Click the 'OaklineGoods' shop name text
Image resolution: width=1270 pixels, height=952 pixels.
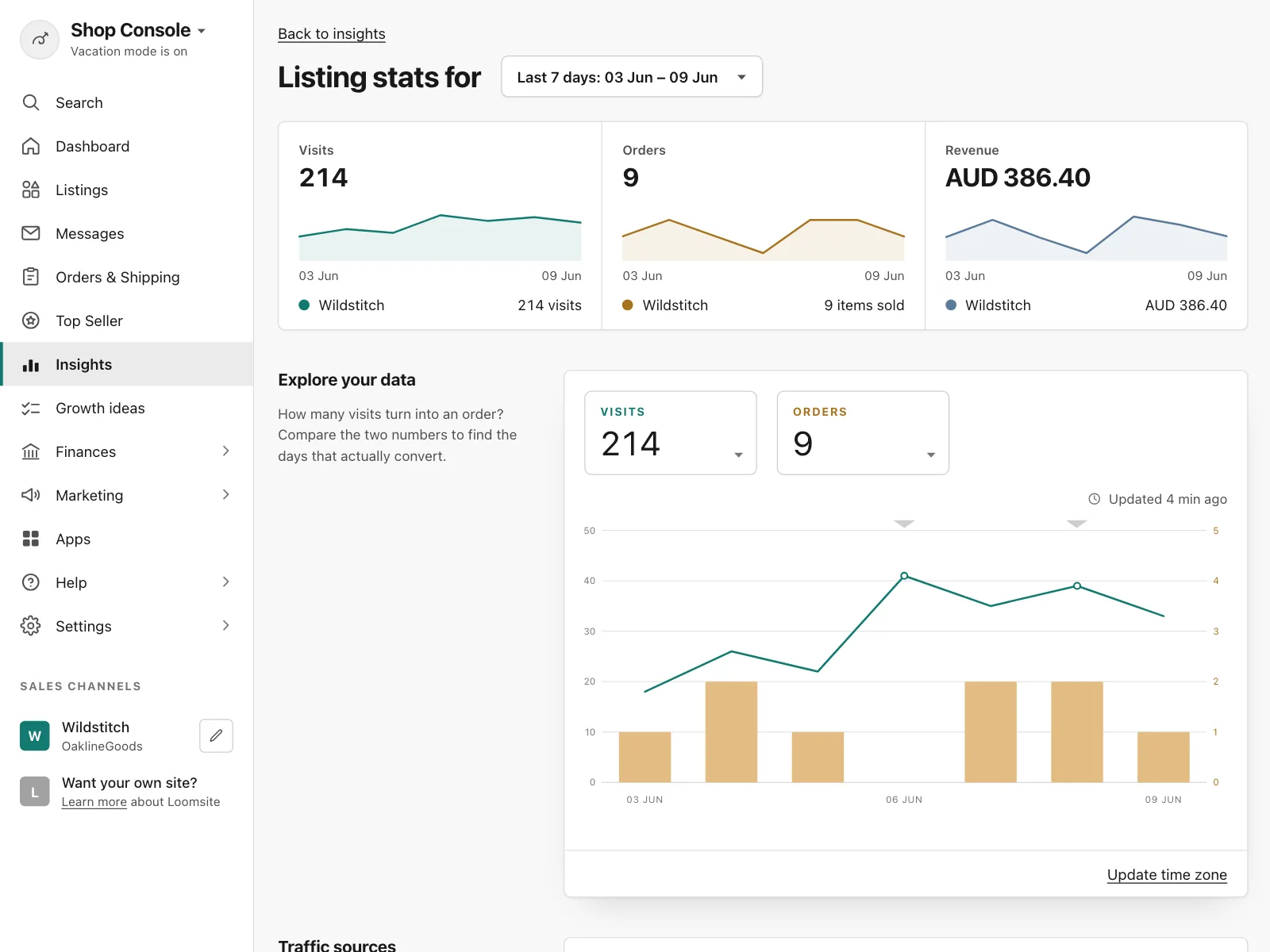[x=102, y=747]
